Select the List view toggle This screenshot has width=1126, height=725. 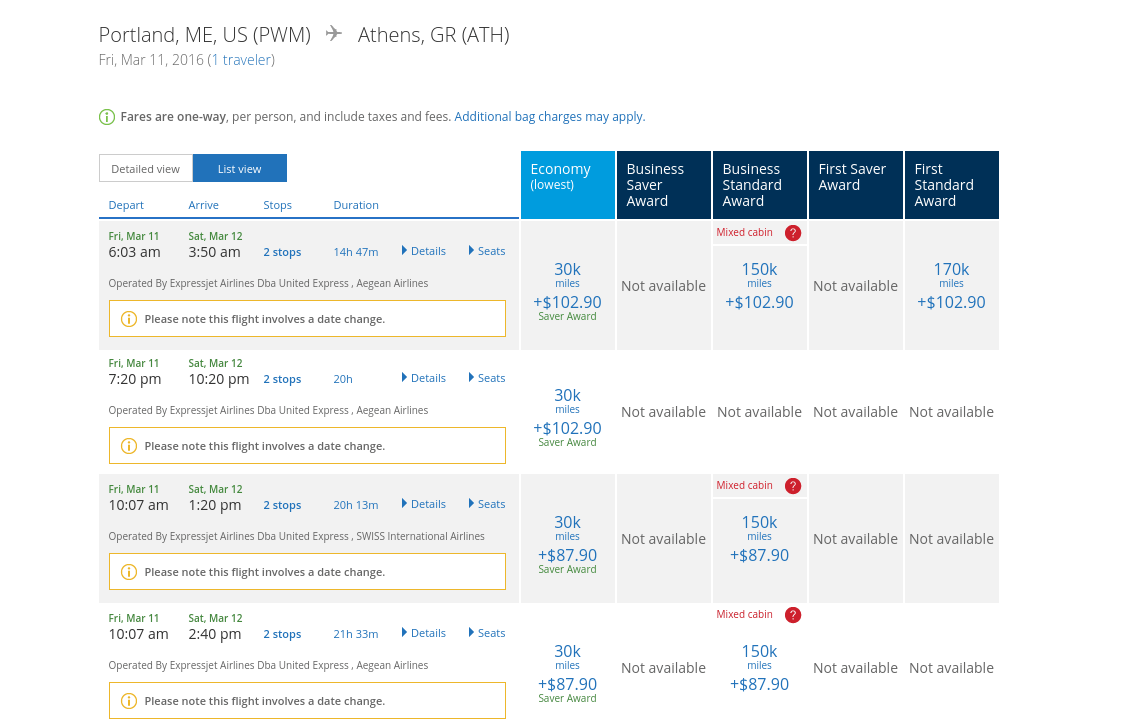point(240,169)
